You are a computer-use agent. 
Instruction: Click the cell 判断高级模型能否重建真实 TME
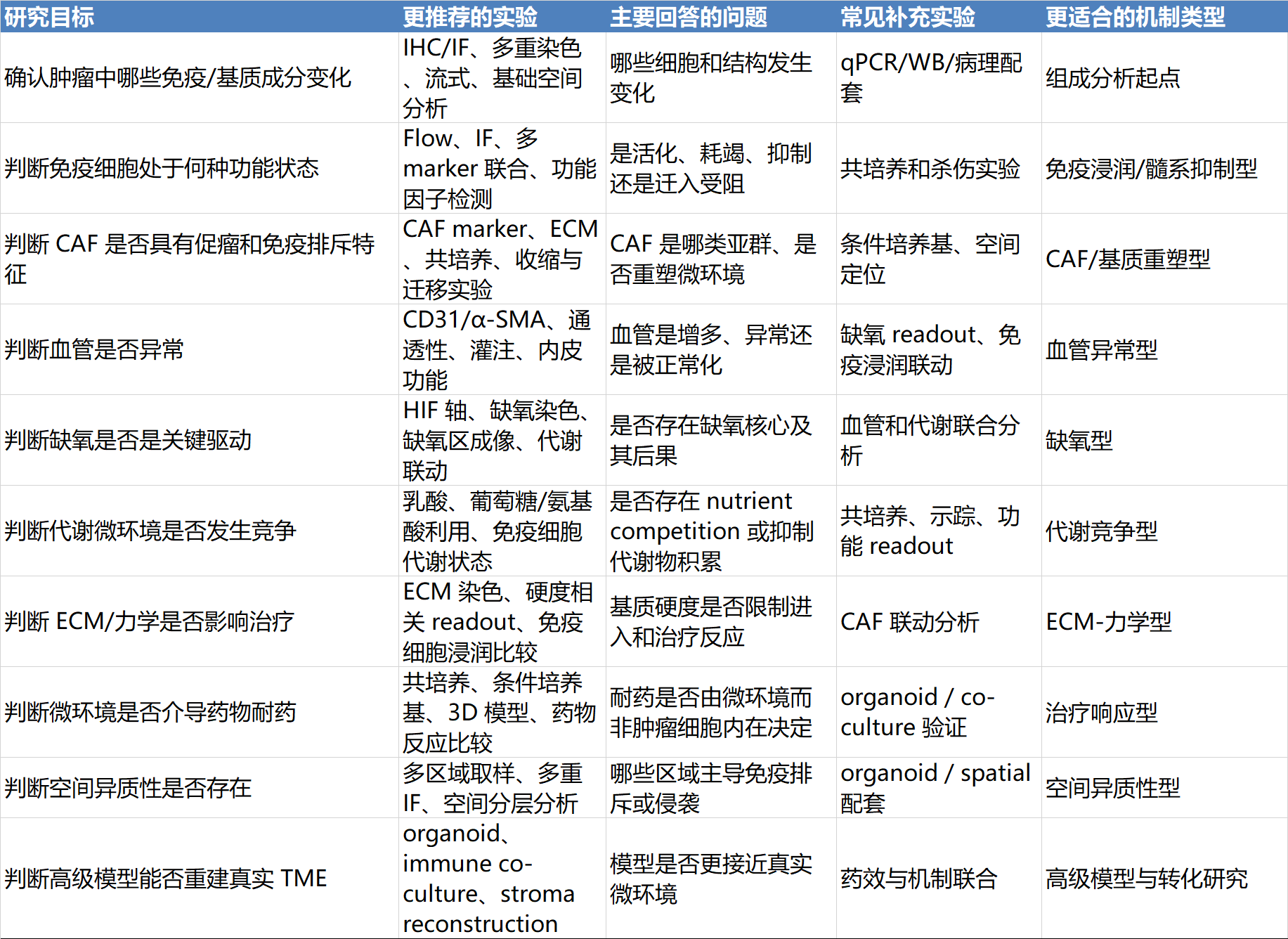point(166,879)
